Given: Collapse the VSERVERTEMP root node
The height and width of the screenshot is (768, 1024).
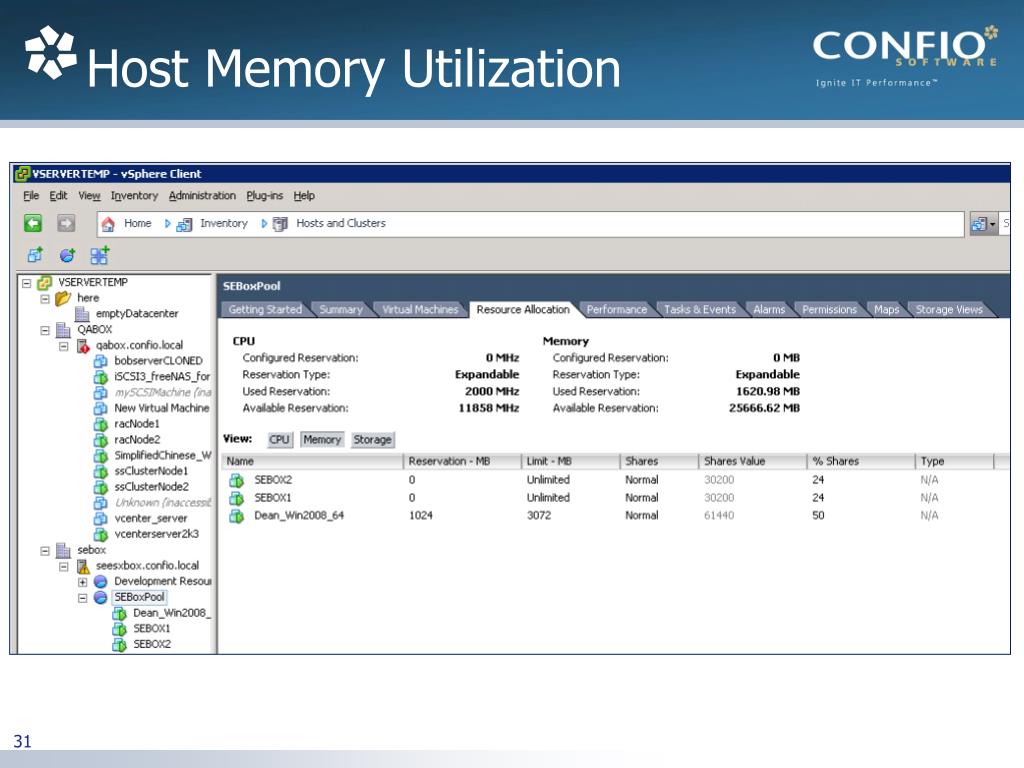Looking at the screenshot, I should click(27, 283).
